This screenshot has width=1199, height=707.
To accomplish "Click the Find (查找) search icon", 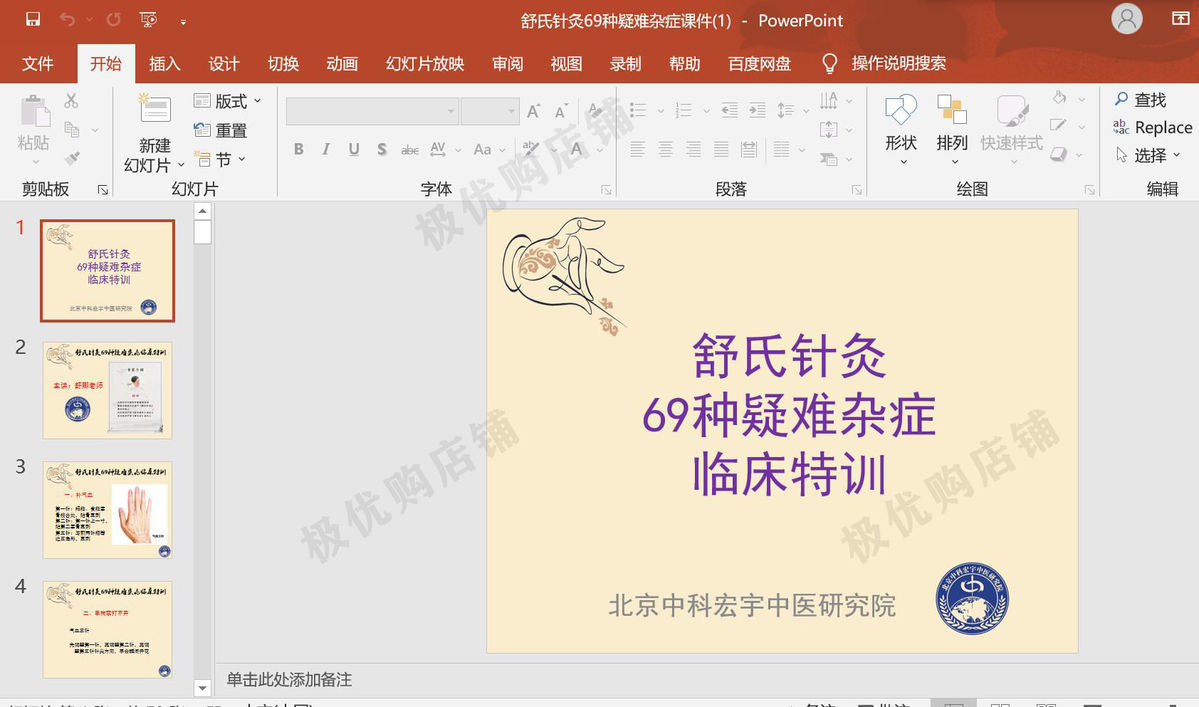I will click(x=1122, y=99).
